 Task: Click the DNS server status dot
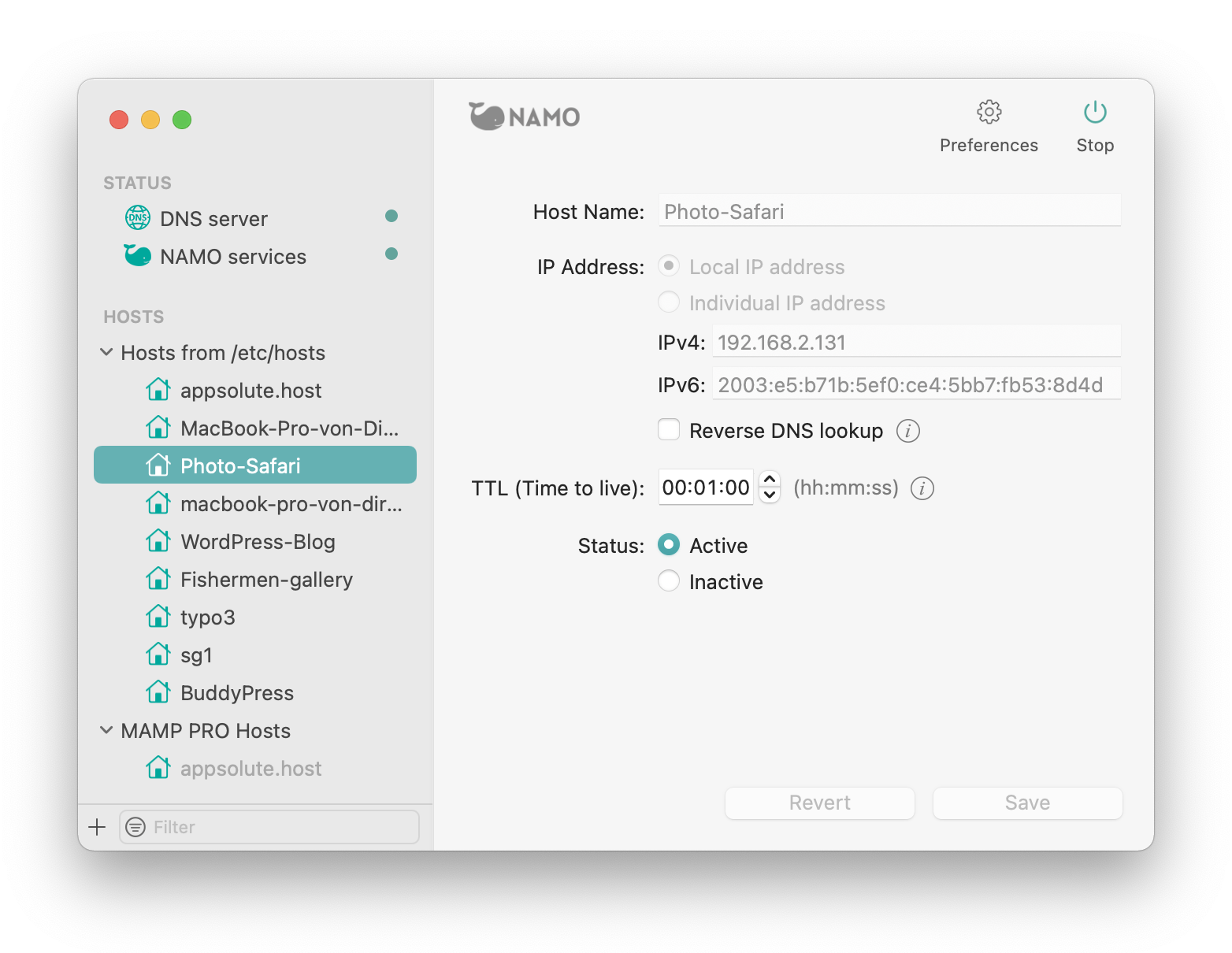pyautogui.click(x=391, y=216)
